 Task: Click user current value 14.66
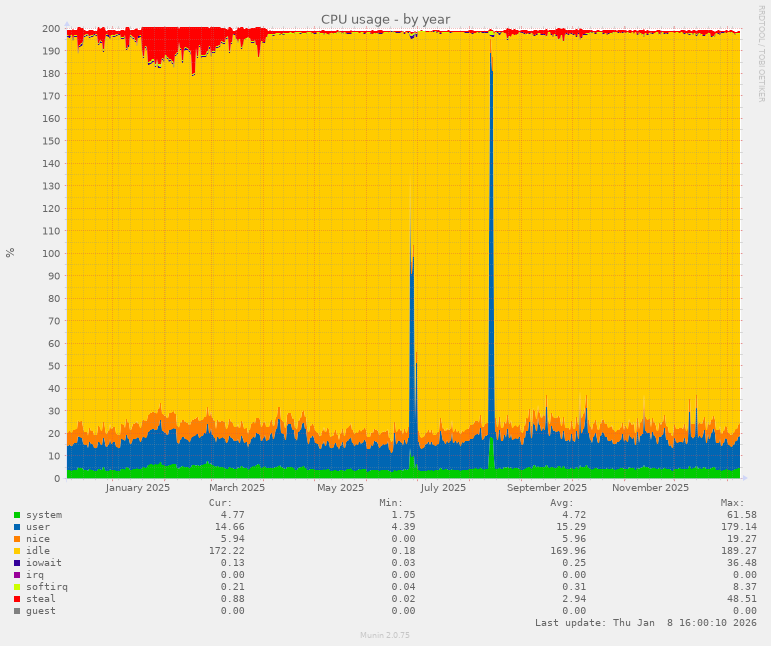click(x=229, y=527)
